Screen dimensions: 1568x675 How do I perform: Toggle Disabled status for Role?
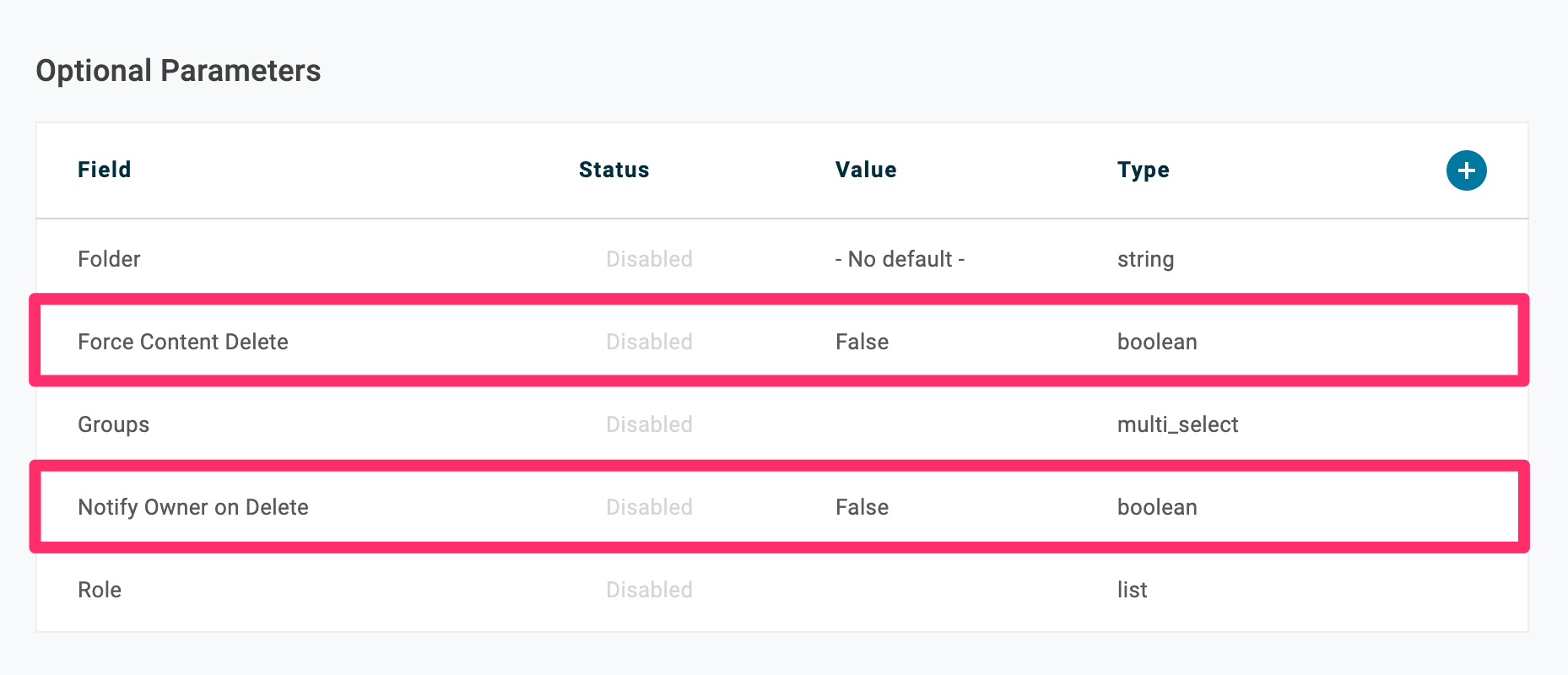click(649, 590)
